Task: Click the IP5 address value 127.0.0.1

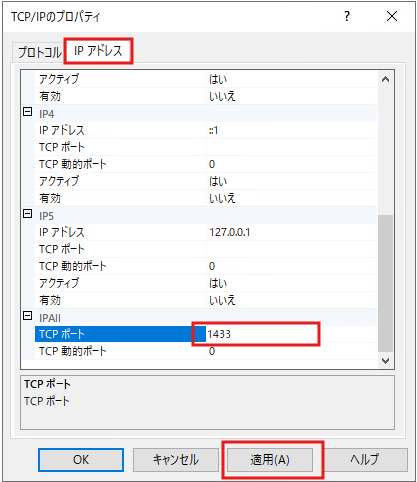Action: (230, 232)
